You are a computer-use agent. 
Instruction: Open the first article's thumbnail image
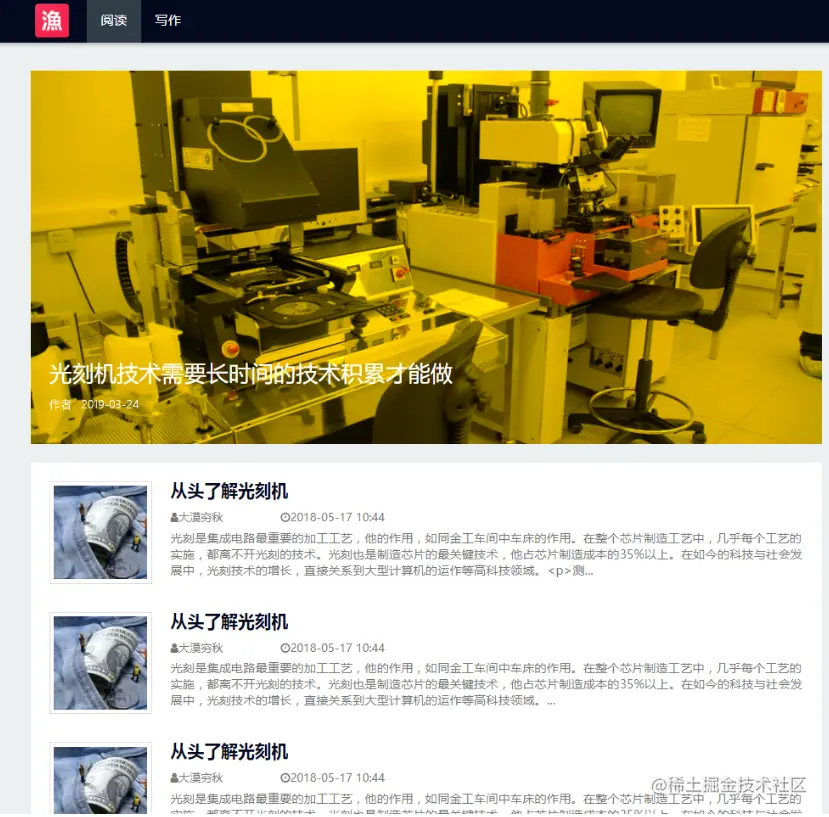pyautogui.click(x=100, y=532)
